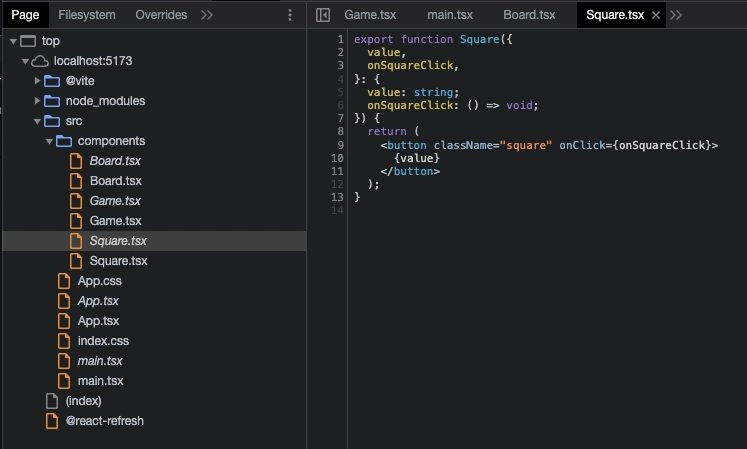Click the (index) document icon
Image resolution: width=747 pixels, height=449 pixels.
coord(52,401)
